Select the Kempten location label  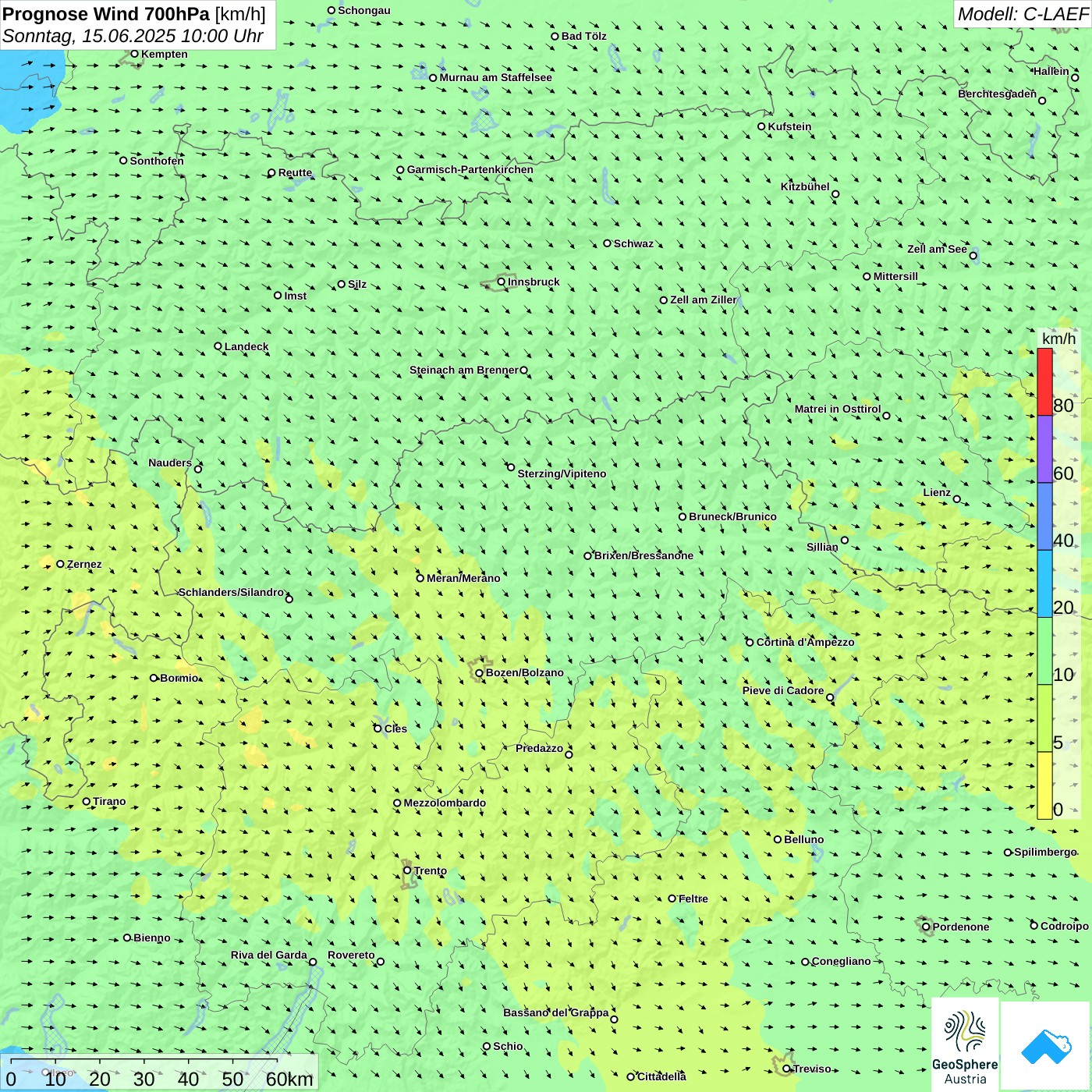click(x=165, y=54)
